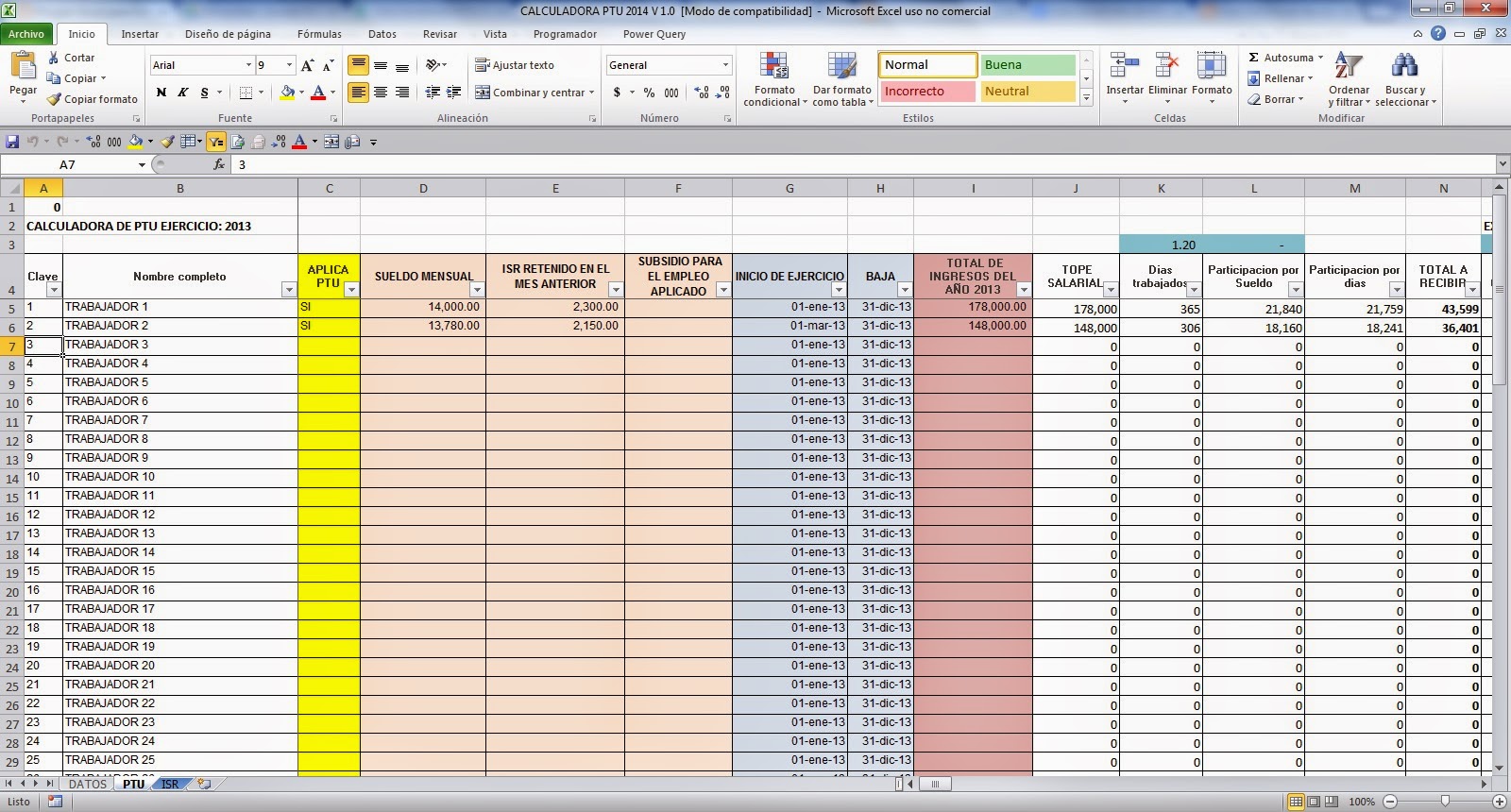This screenshot has height=812, width=1511.
Task: Open Buscar y seleccionar binoculars
Action: point(1405,79)
